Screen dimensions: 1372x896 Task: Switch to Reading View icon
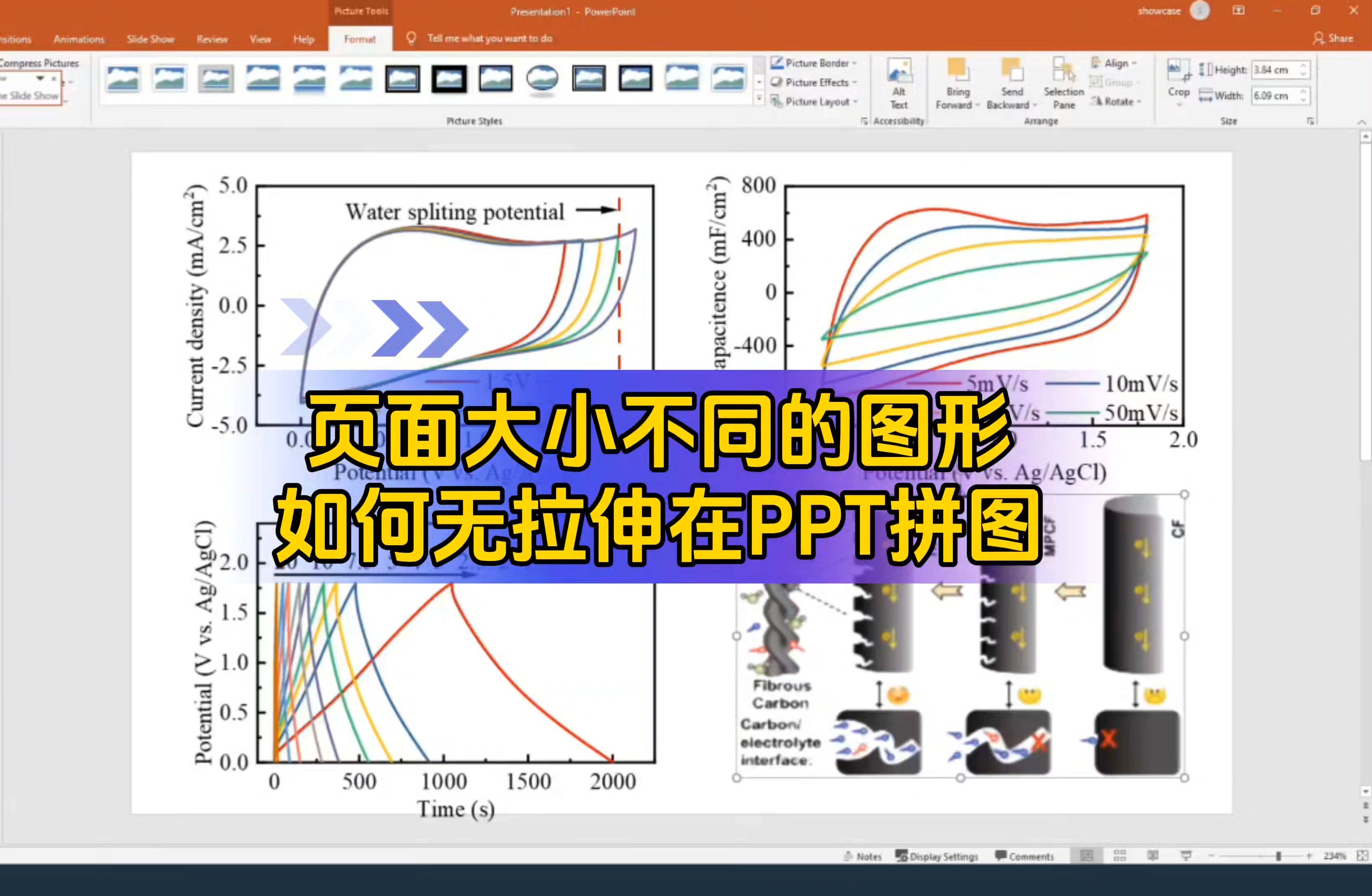(x=1152, y=856)
